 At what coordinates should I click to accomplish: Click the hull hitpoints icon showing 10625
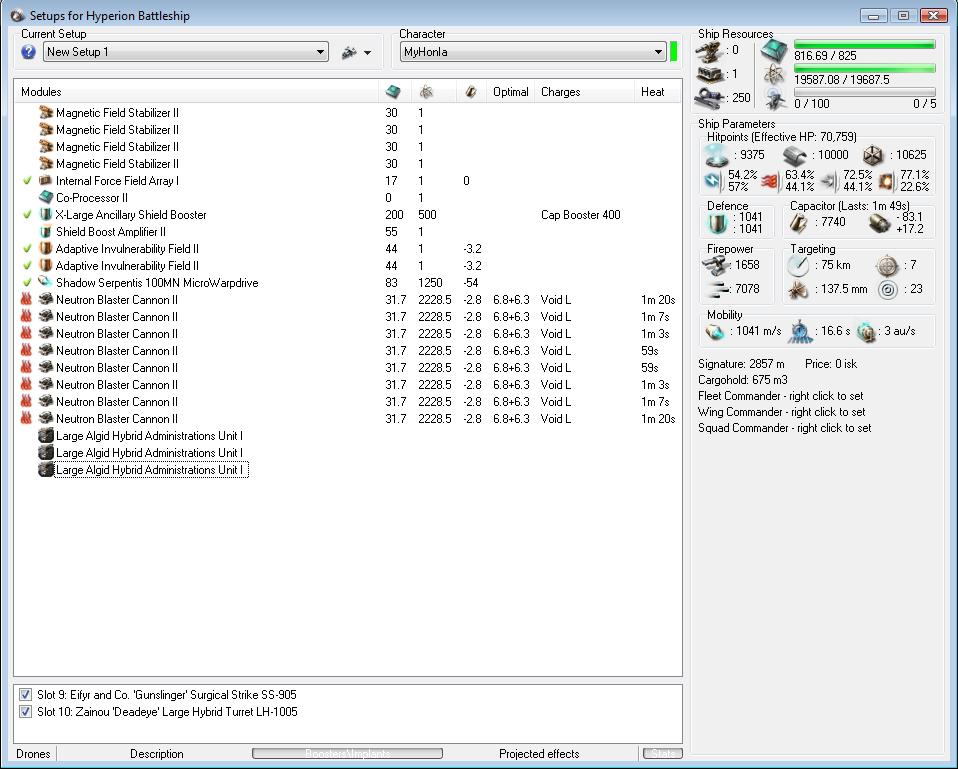coord(873,156)
